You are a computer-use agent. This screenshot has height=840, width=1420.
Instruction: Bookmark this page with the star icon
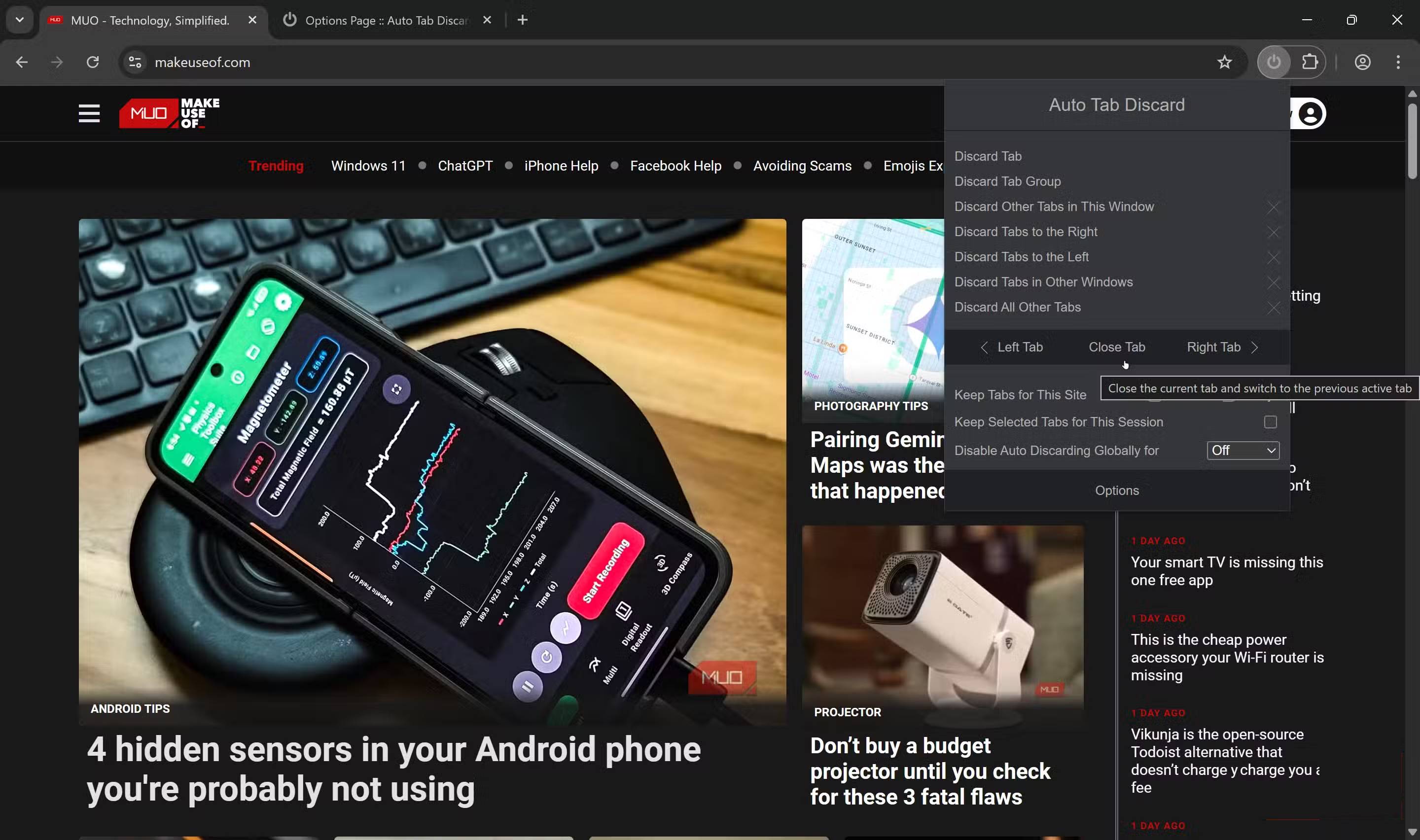pos(1224,62)
